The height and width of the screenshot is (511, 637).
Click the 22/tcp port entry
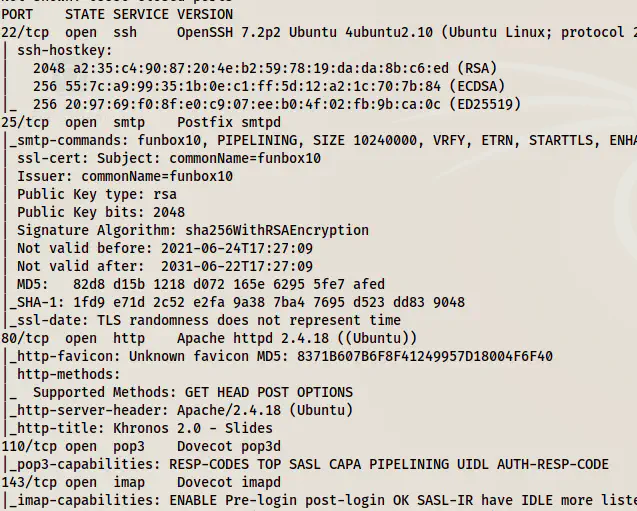pos(22,32)
